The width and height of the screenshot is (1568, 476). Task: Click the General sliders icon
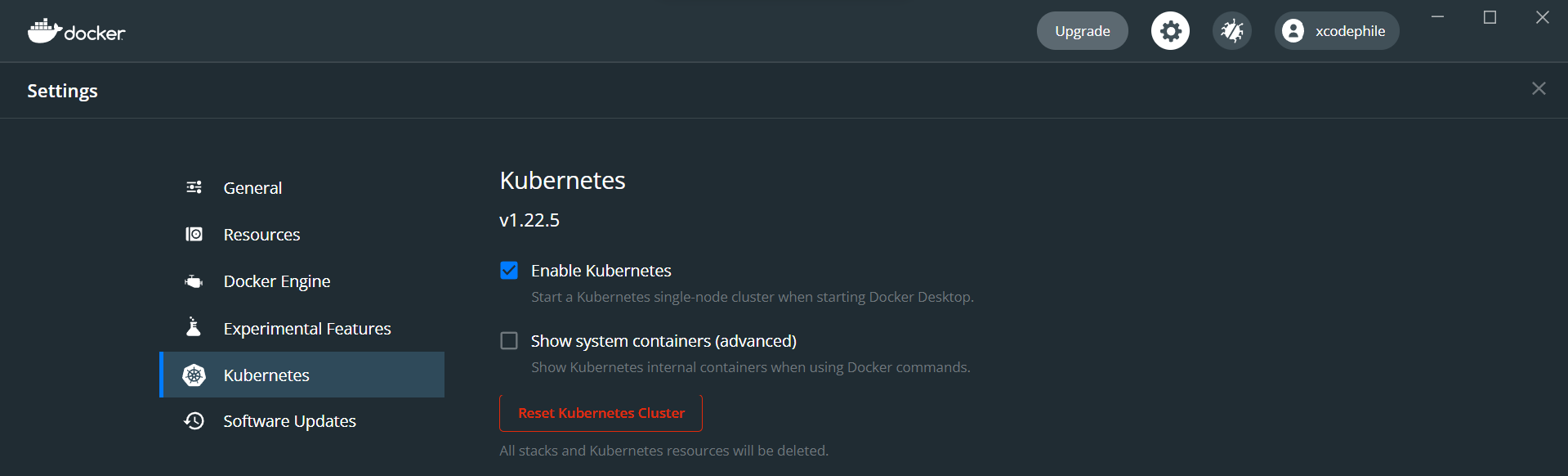coord(194,187)
